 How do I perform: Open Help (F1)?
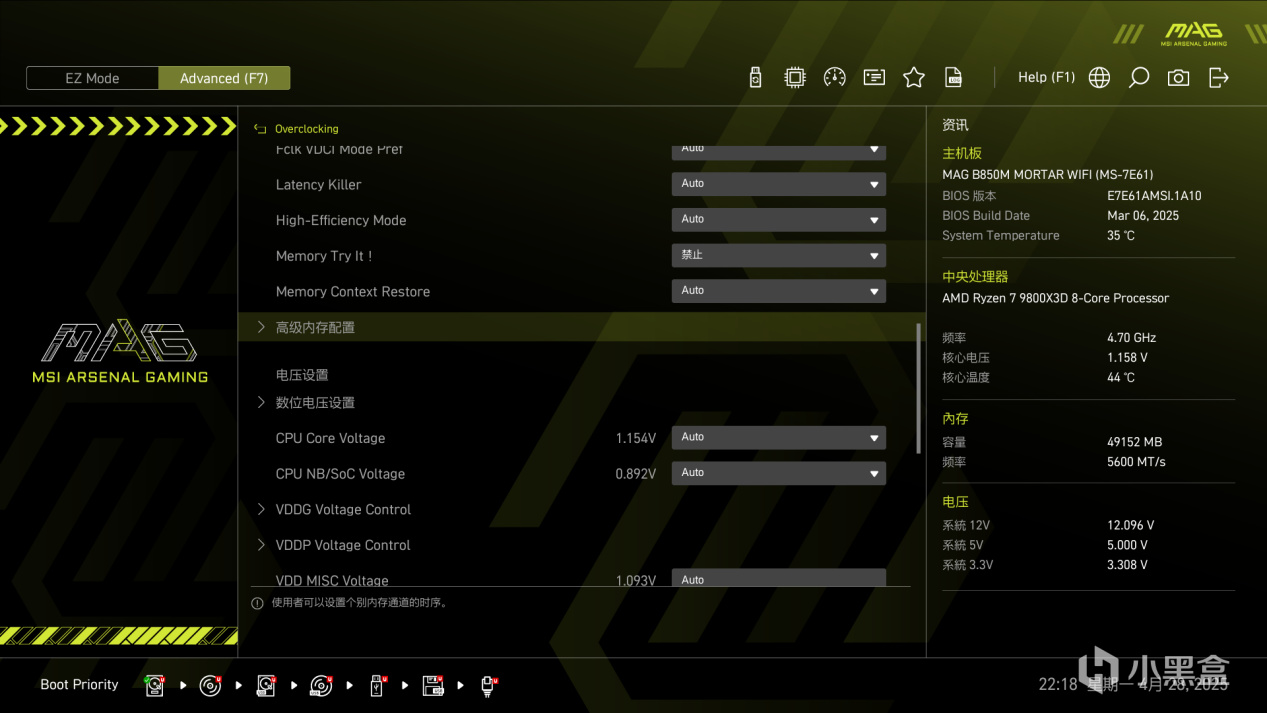point(1046,77)
